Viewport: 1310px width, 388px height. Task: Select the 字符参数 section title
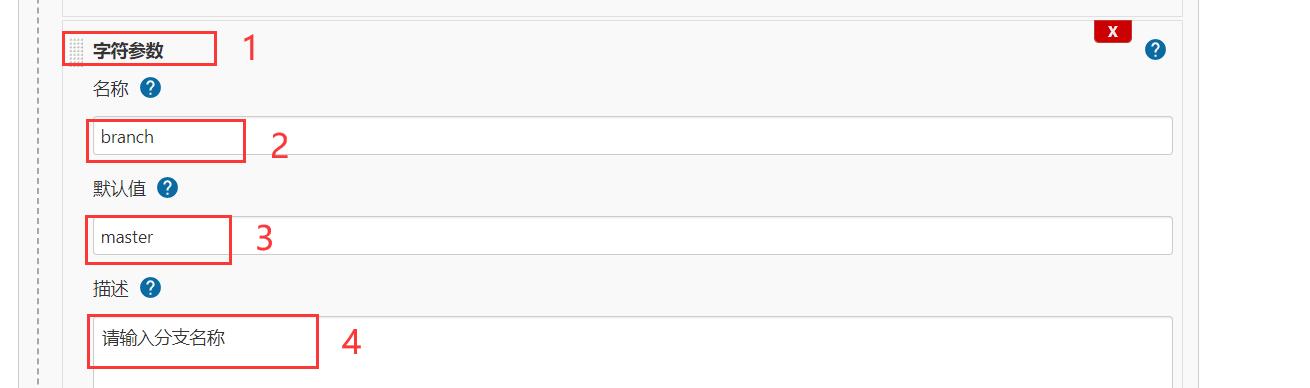tap(128, 50)
